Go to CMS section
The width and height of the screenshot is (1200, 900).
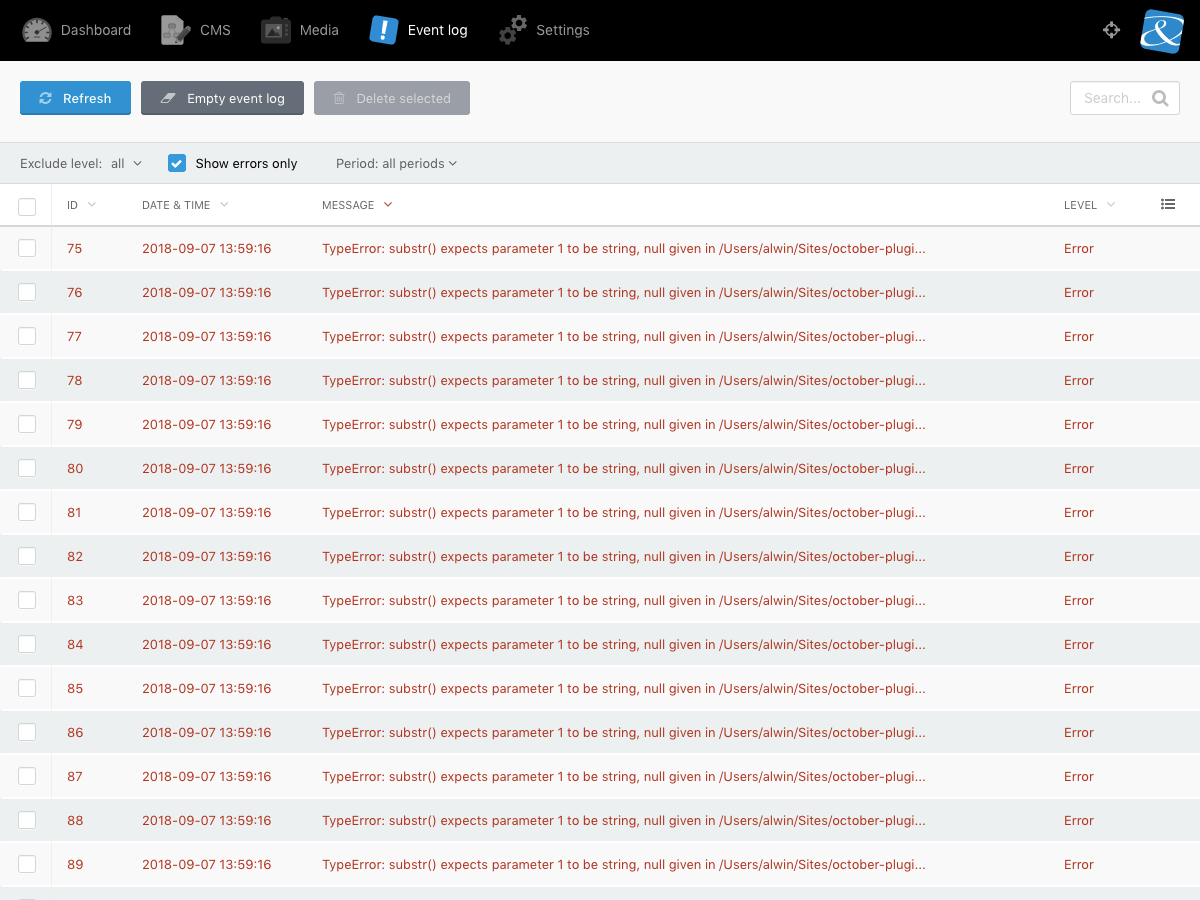(196, 30)
